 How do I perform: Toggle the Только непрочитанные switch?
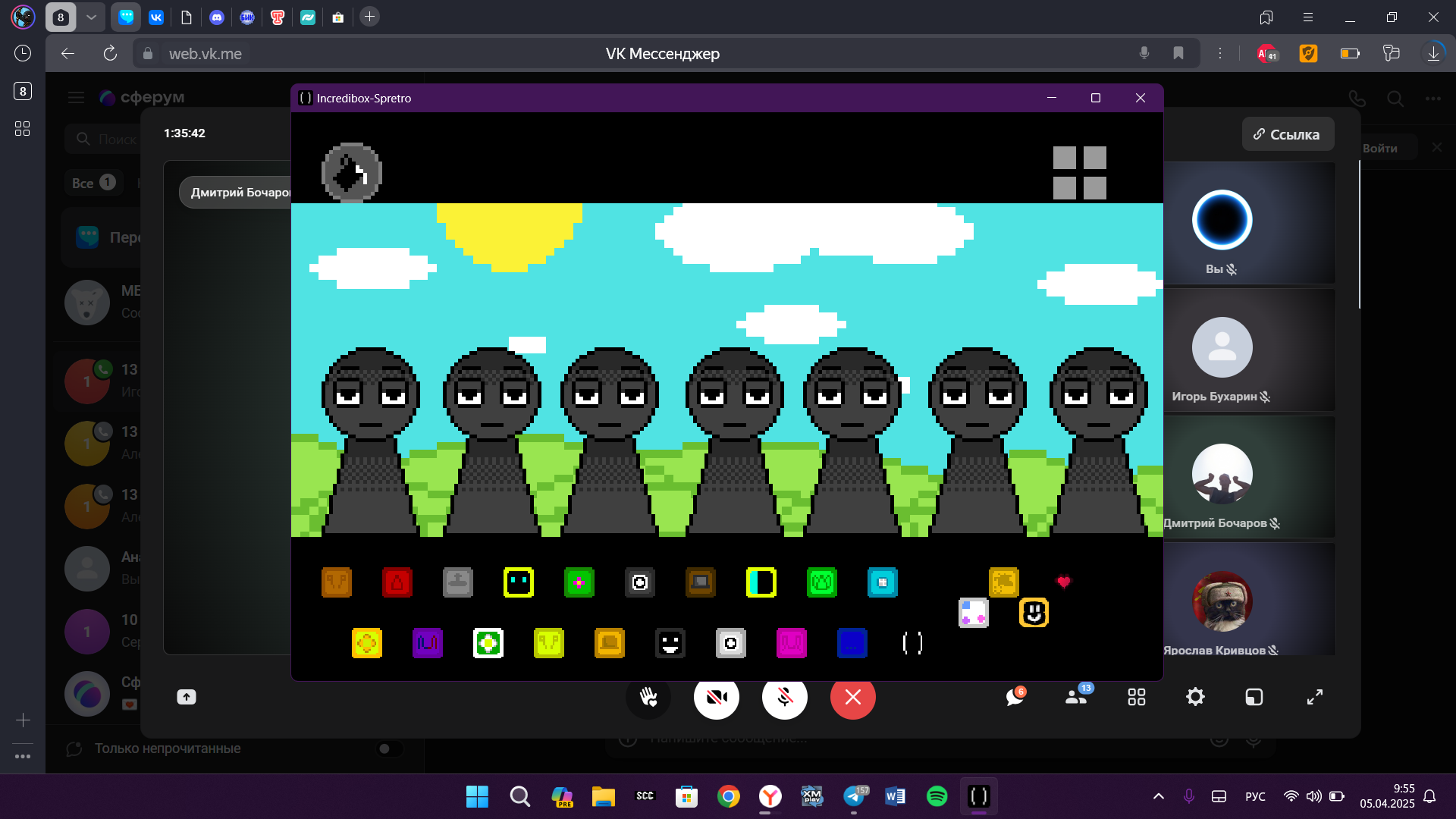(x=390, y=748)
